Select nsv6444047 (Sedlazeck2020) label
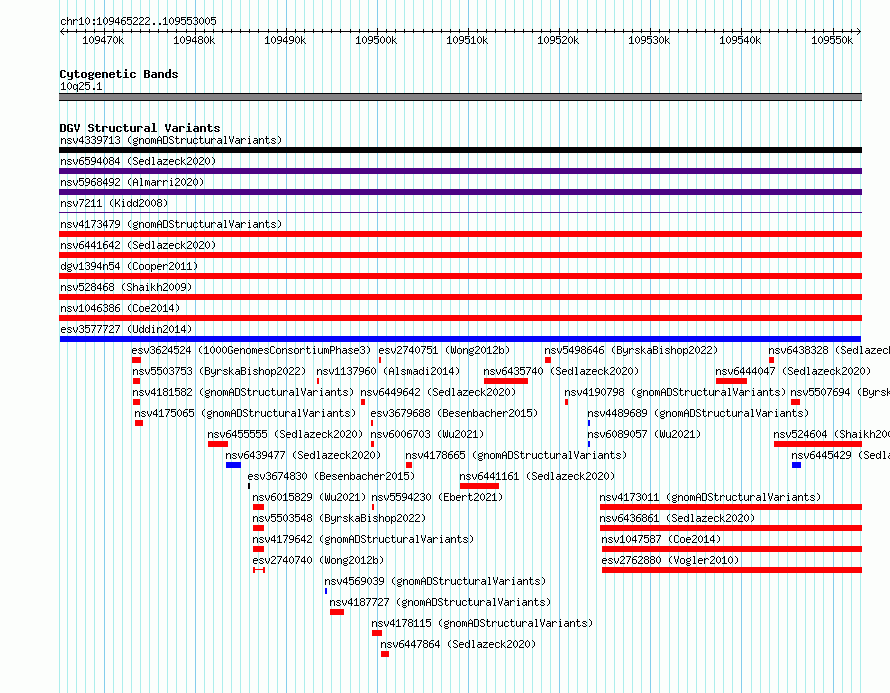Viewport: 890px width, 693px height. tap(794, 371)
